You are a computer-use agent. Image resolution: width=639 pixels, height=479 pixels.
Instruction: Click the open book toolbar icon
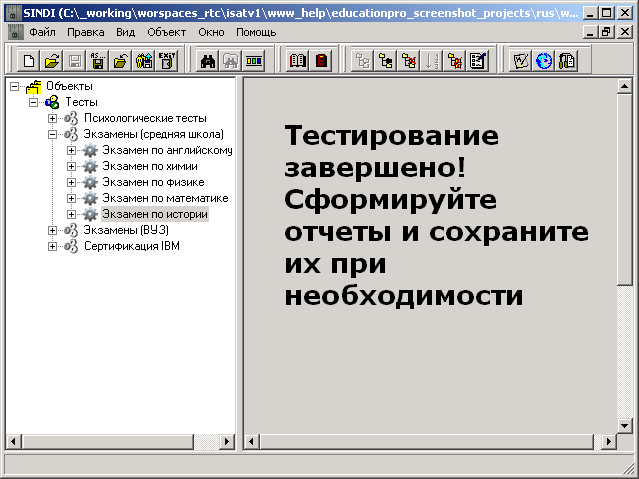click(x=298, y=61)
